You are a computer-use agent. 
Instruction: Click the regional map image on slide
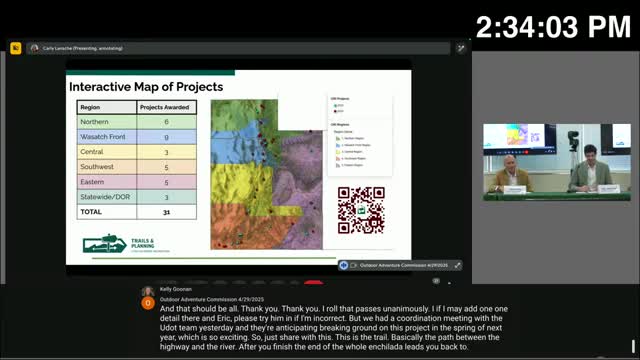pos(267,174)
